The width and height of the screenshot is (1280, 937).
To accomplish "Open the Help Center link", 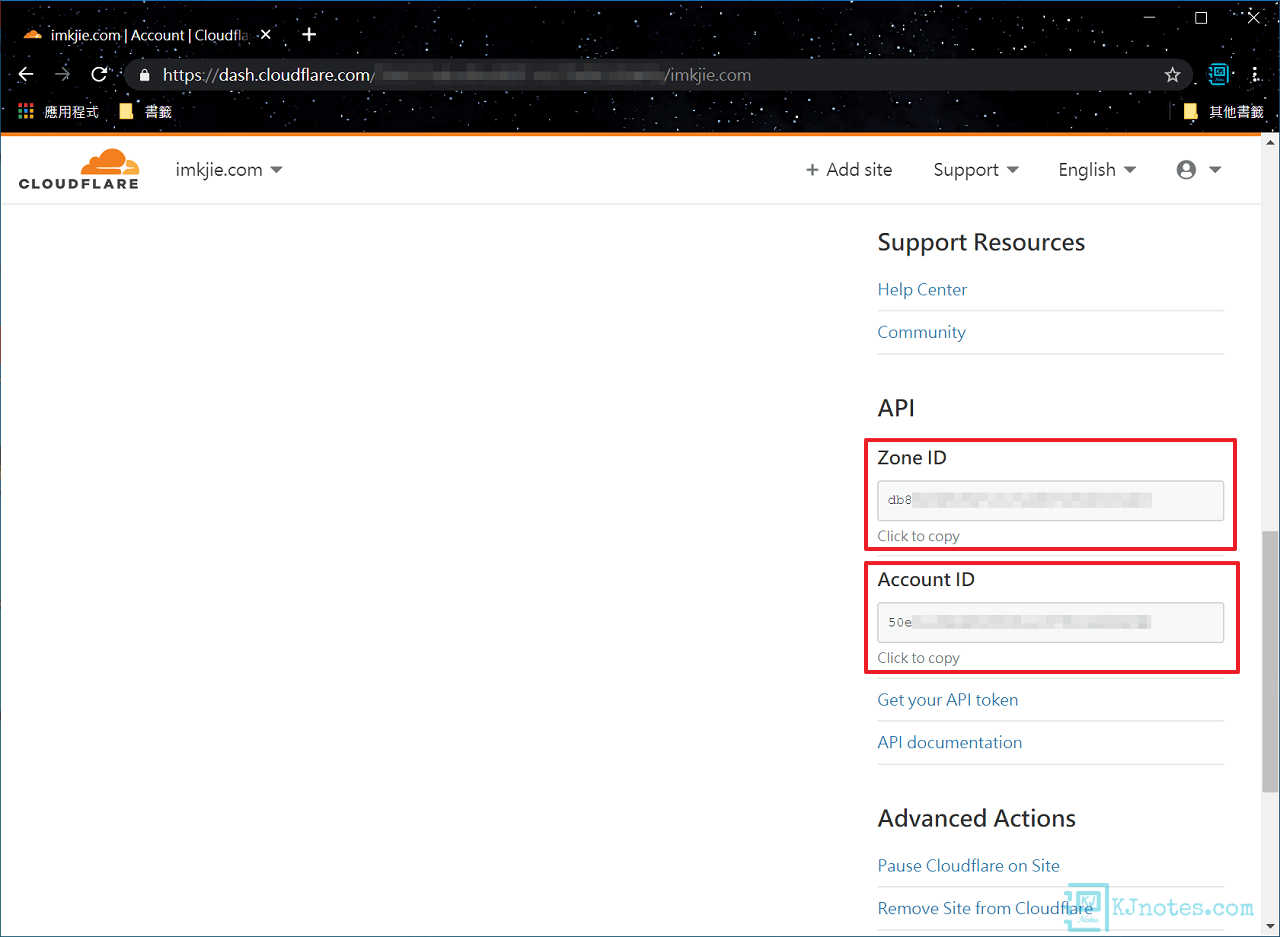I will [922, 289].
